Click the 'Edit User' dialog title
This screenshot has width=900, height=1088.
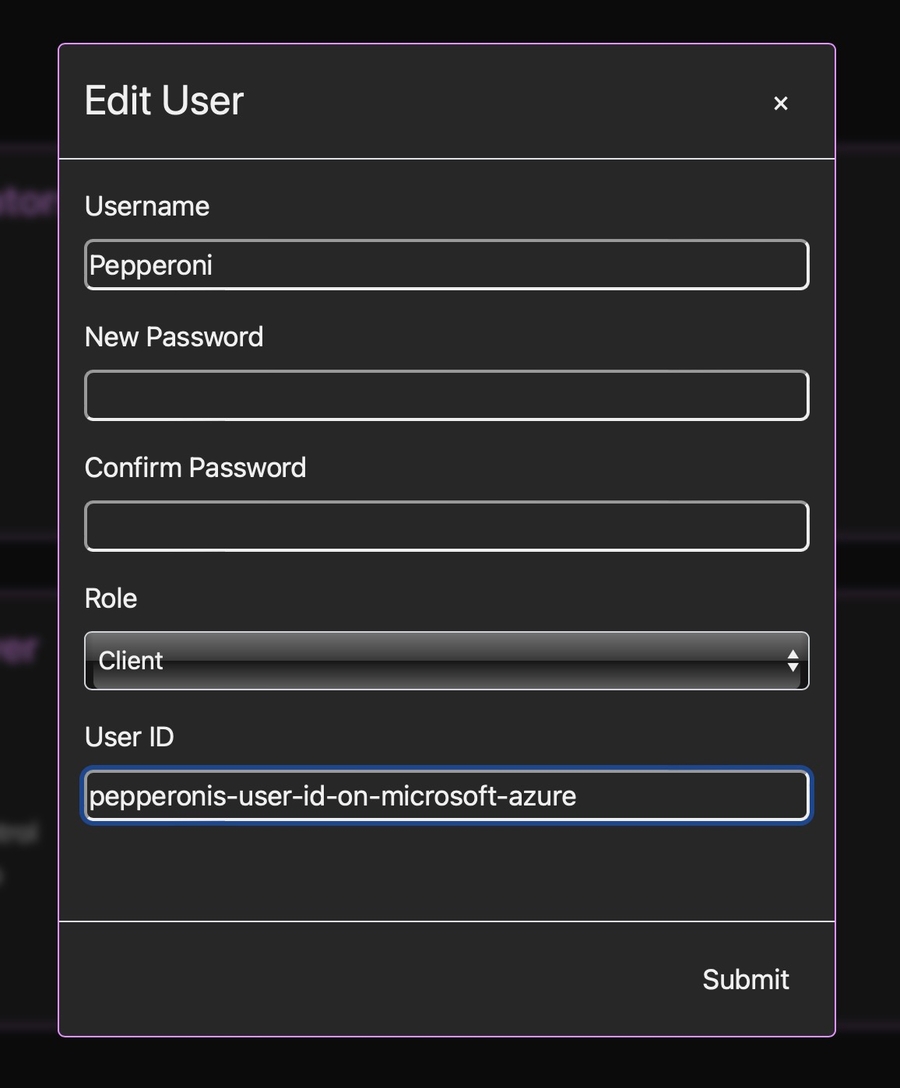point(164,101)
